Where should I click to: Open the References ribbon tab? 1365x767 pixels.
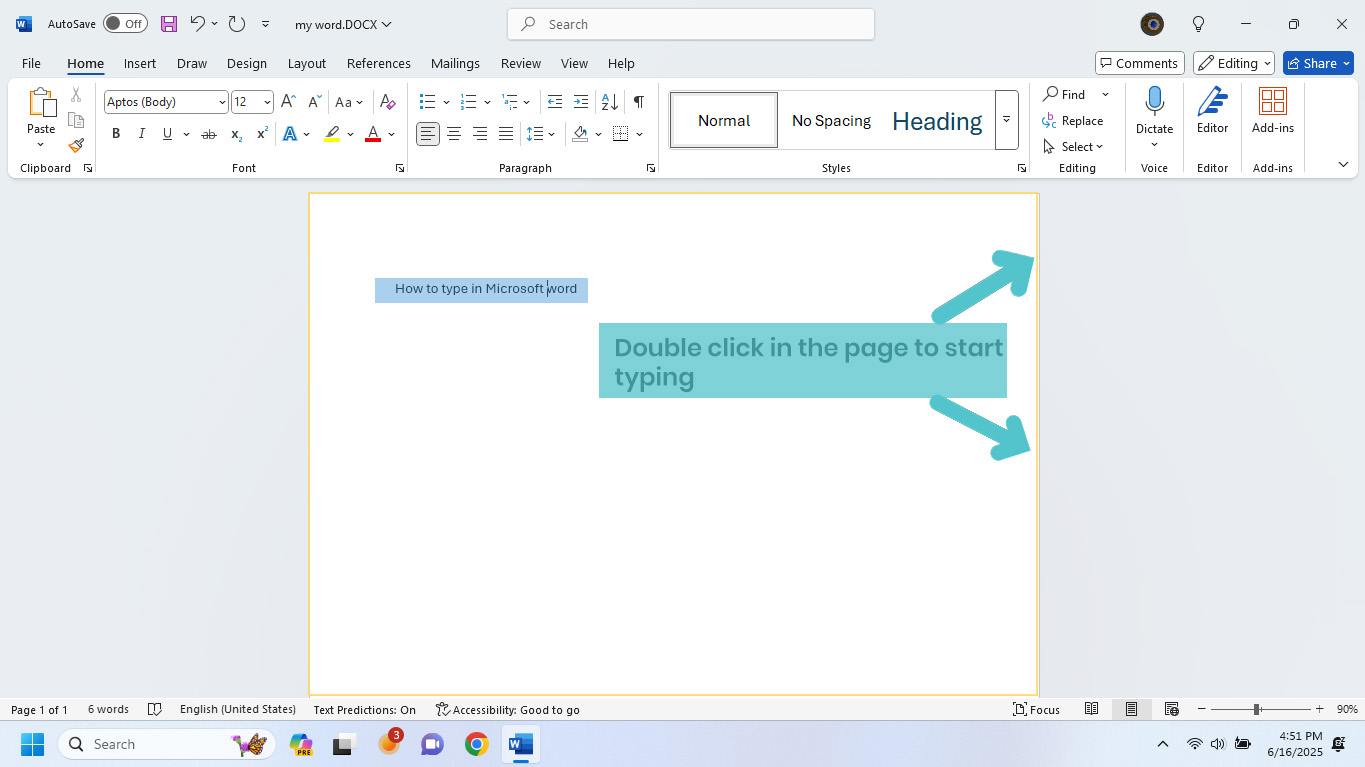tap(378, 63)
